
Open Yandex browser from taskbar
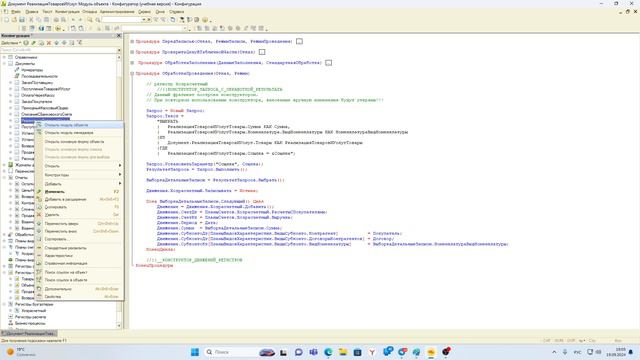click(x=372, y=352)
